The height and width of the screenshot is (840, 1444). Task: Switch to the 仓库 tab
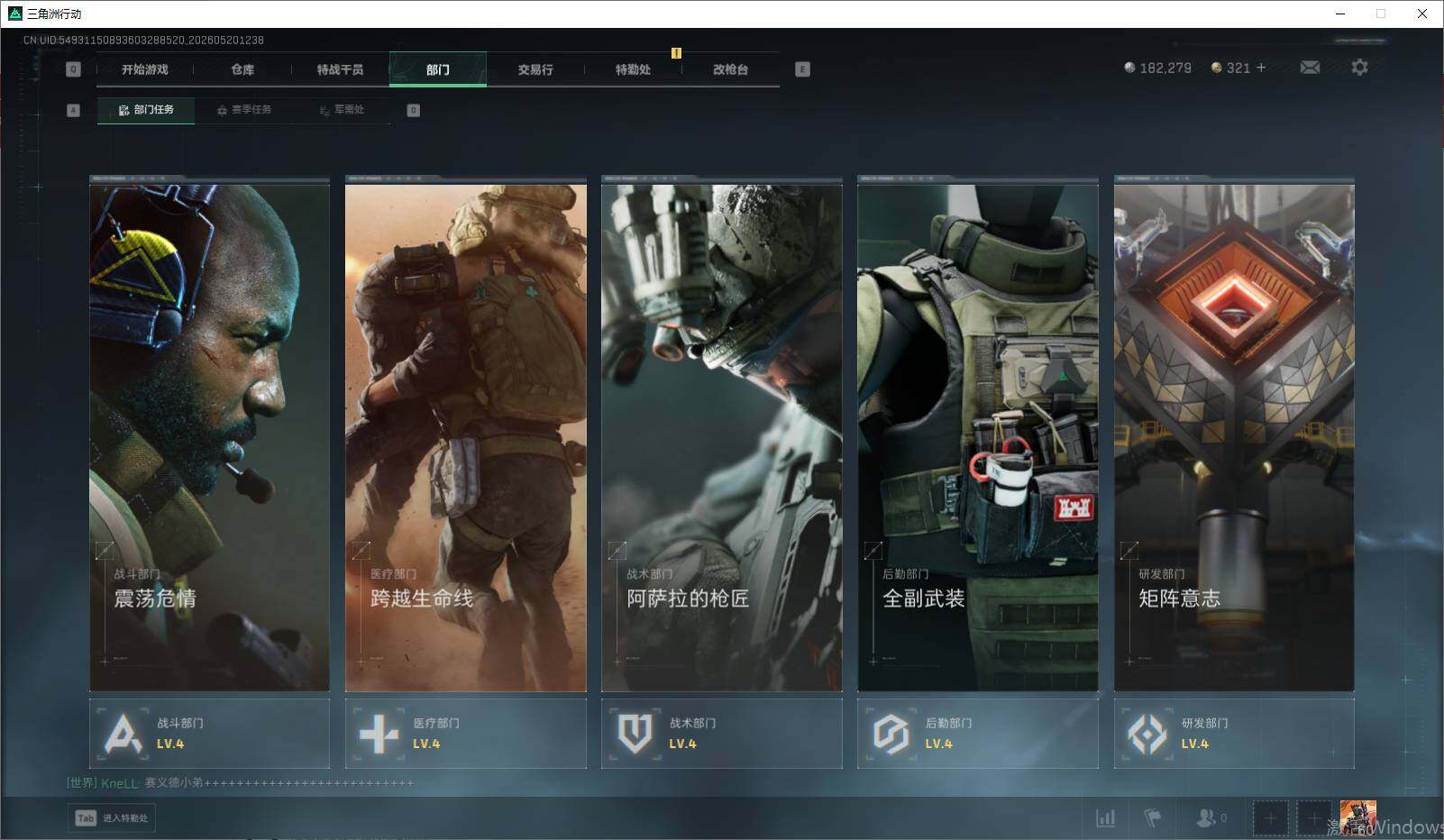tap(242, 69)
